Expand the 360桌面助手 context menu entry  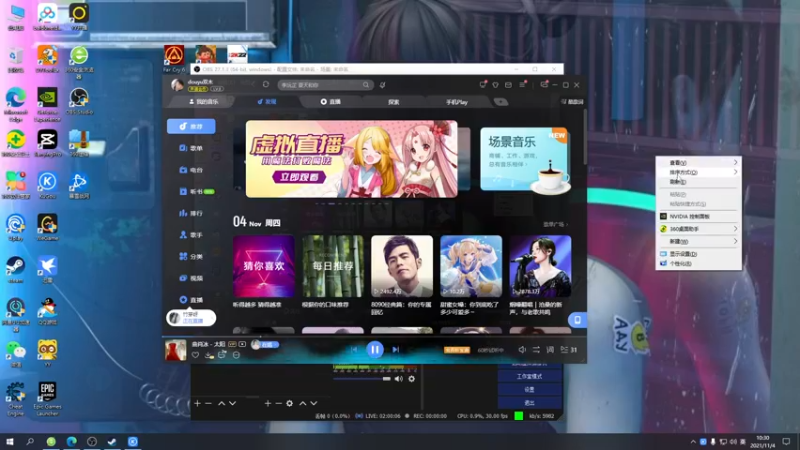coord(698,229)
